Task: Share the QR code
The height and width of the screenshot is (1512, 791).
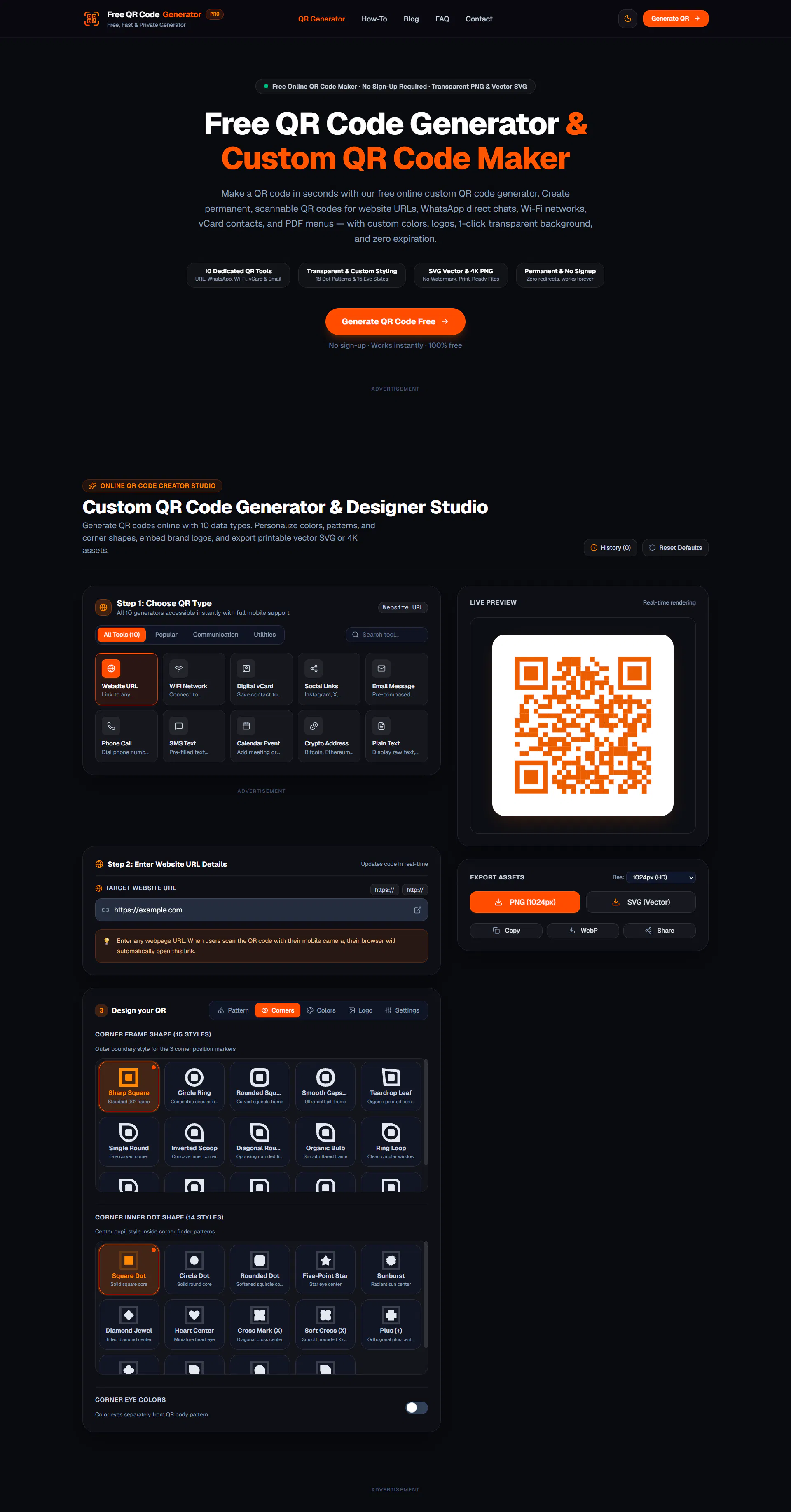Action: pos(659,931)
